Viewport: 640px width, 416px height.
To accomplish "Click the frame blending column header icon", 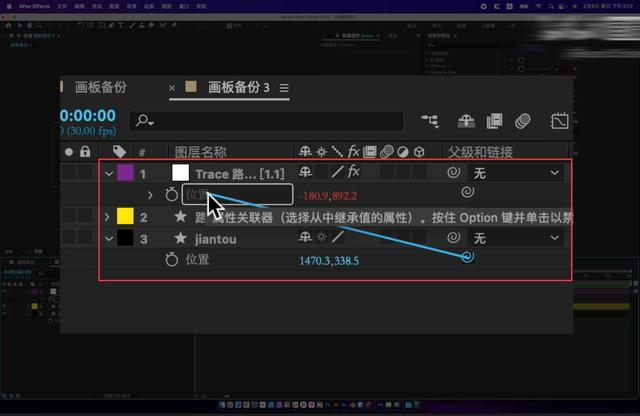I will 369,152.
